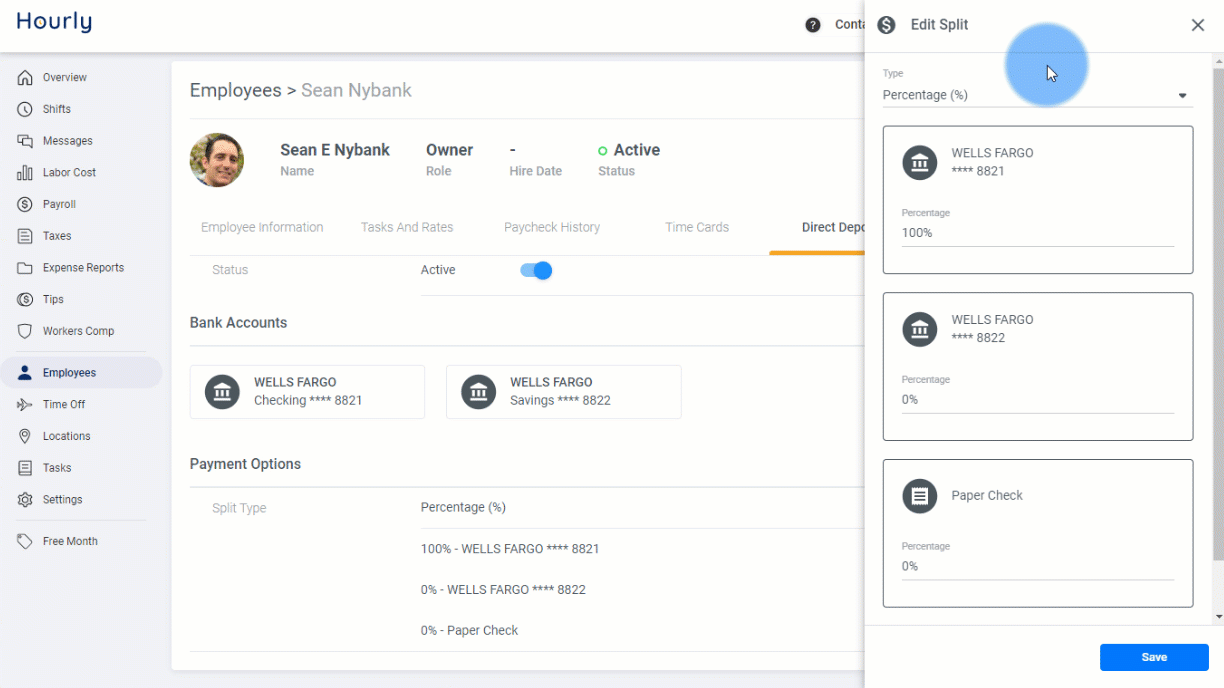This screenshot has height=688, width=1224.
Task: Switch to the Paycheck History tab
Action: pyautogui.click(x=552, y=227)
